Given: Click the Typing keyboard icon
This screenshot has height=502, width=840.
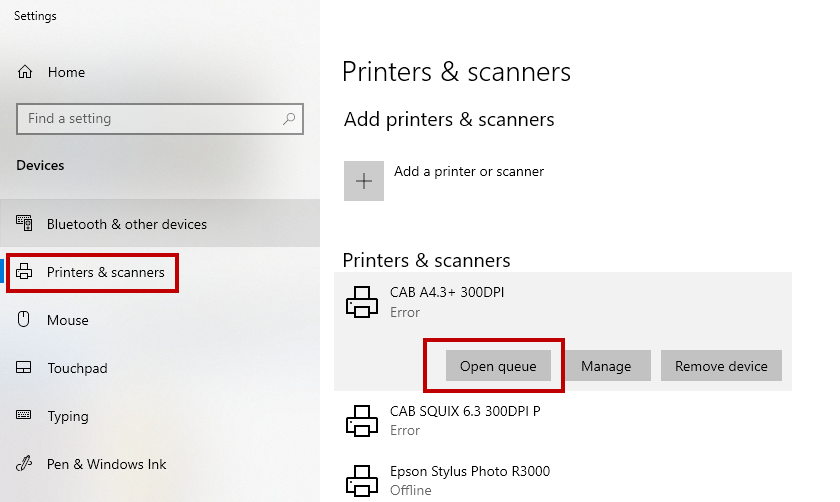Looking at the screenshot, I should tap(25, 416).
